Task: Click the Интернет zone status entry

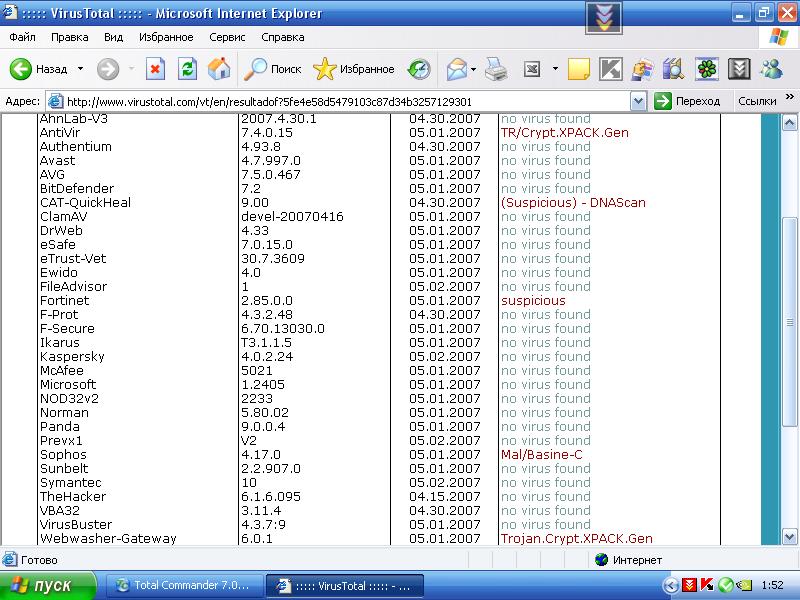Action: click(629, 560)
